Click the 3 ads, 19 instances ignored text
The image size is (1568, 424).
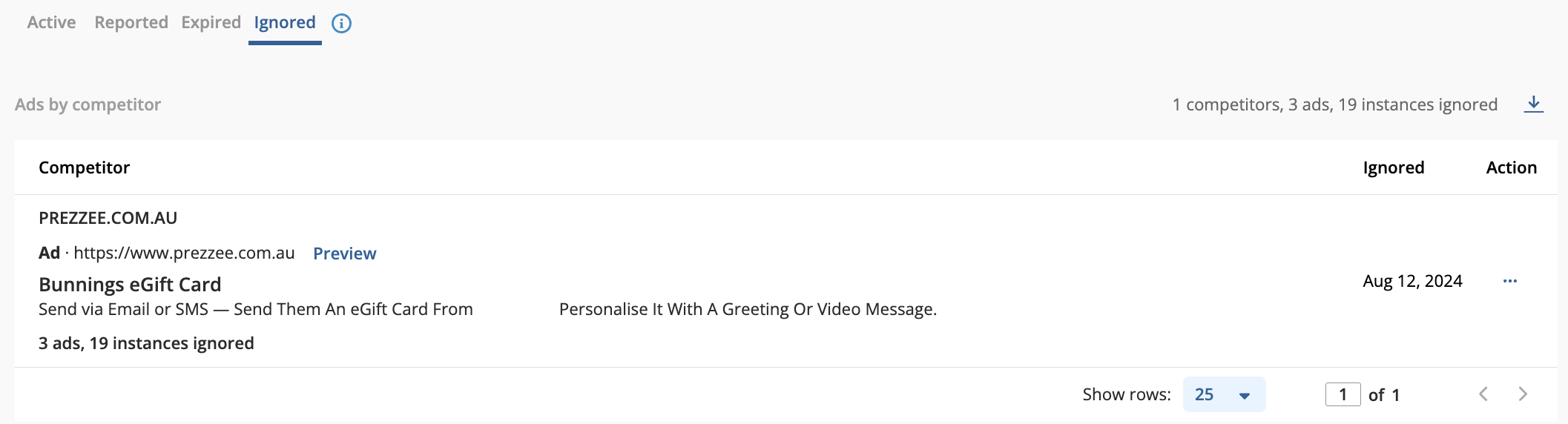[x=146, y=343]
